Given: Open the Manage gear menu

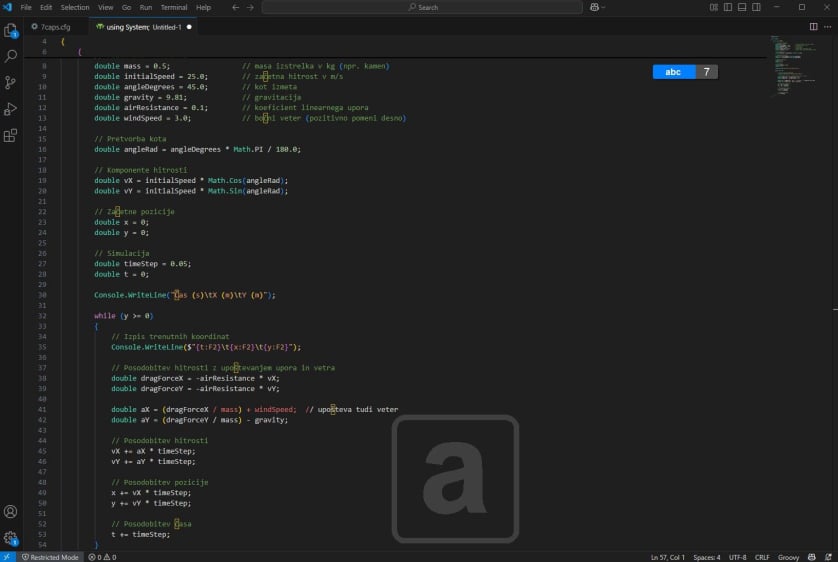Looking at the screenshot, I should [11, 538].
